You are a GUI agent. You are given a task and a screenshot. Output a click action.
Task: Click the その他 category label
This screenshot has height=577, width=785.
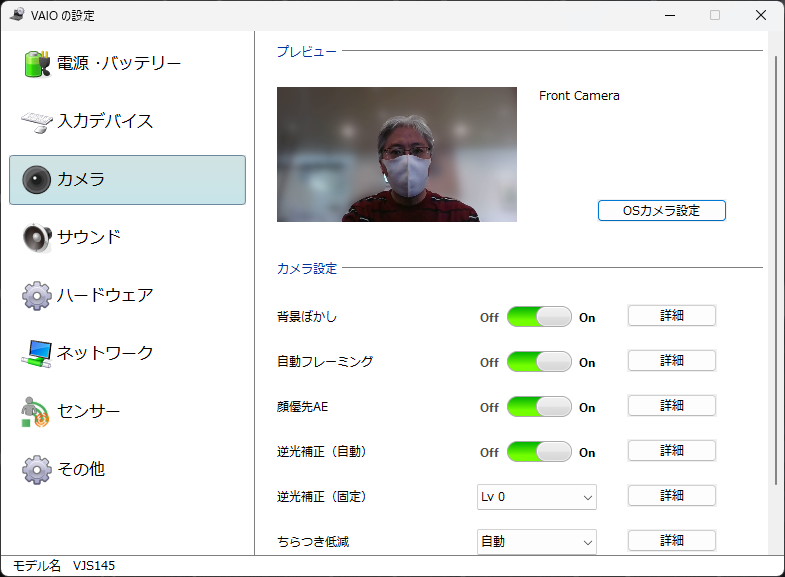[81, 469]
